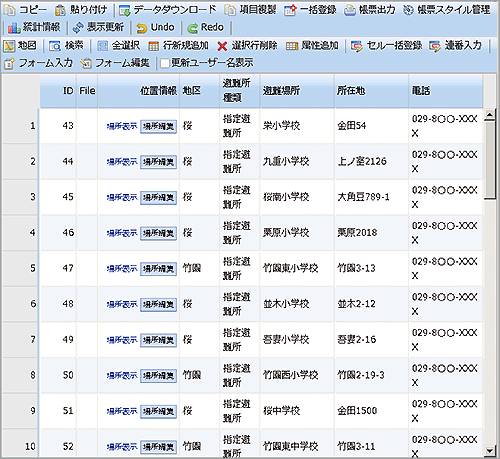Click the 竹園 district cell in row 8
The height and width of the screenshot is (459, 500).
pos(200,375)
